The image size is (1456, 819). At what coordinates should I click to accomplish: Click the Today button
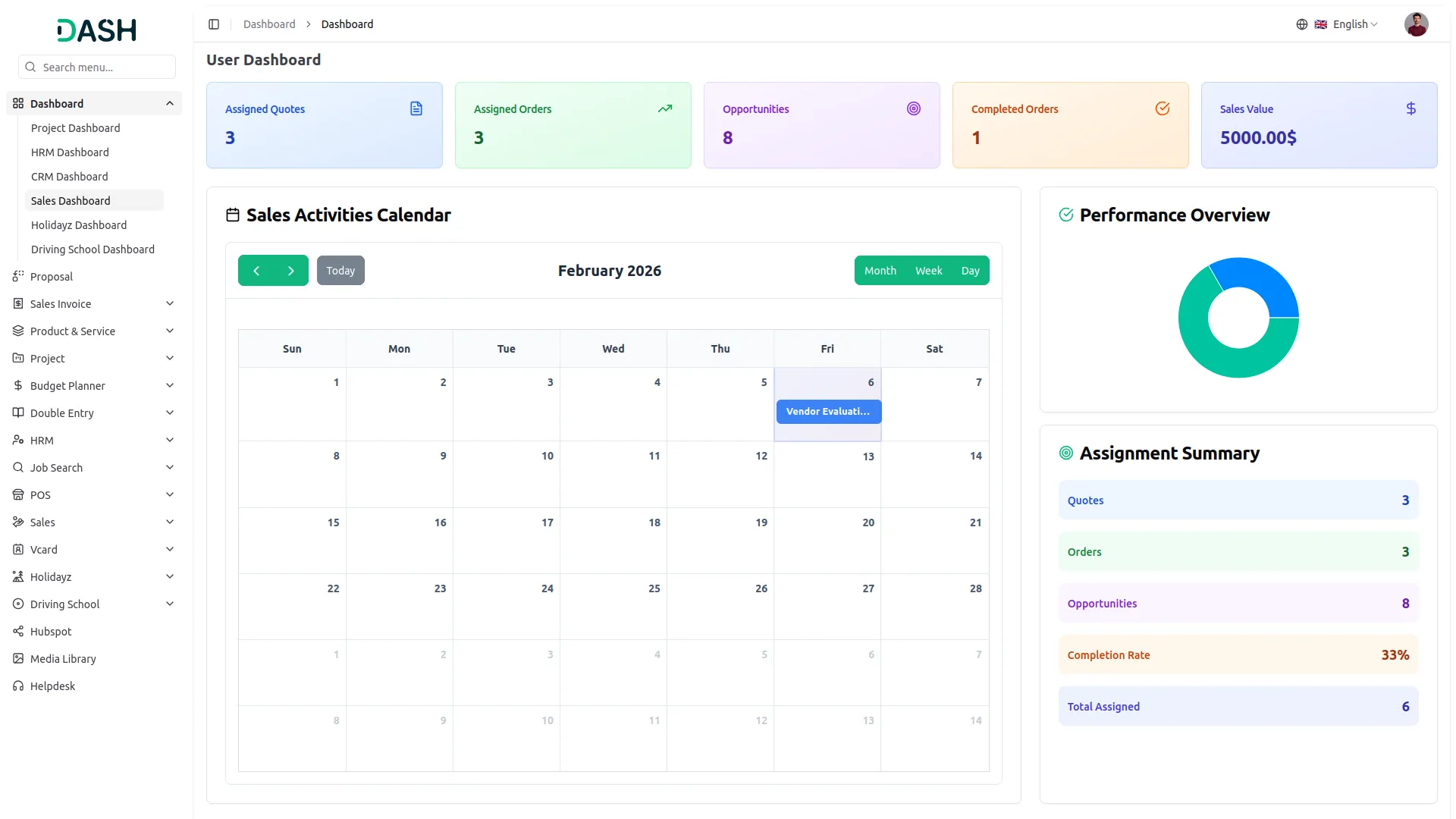[x=340, y=271]
